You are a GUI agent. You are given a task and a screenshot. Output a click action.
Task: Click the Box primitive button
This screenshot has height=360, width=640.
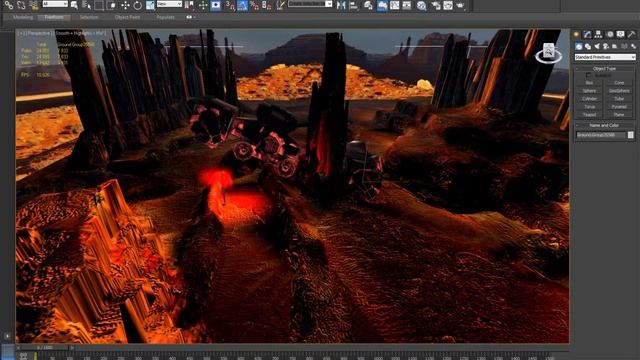[589, 83]
